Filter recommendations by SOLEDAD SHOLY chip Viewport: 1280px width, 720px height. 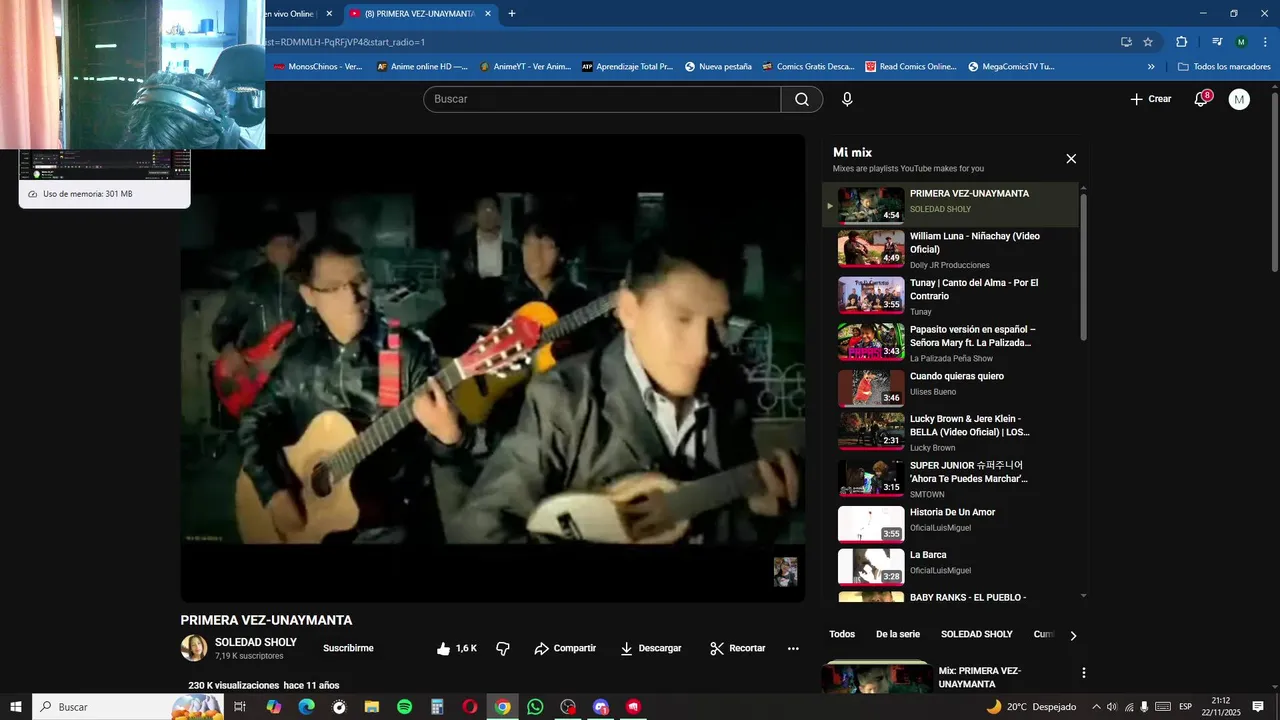click(977, 634)
